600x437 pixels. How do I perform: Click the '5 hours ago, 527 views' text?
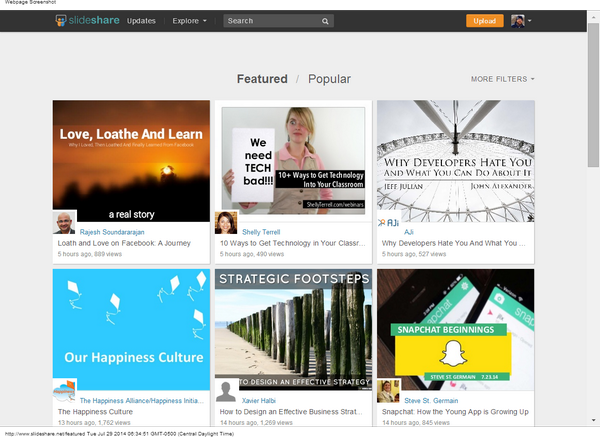(414, 254)
